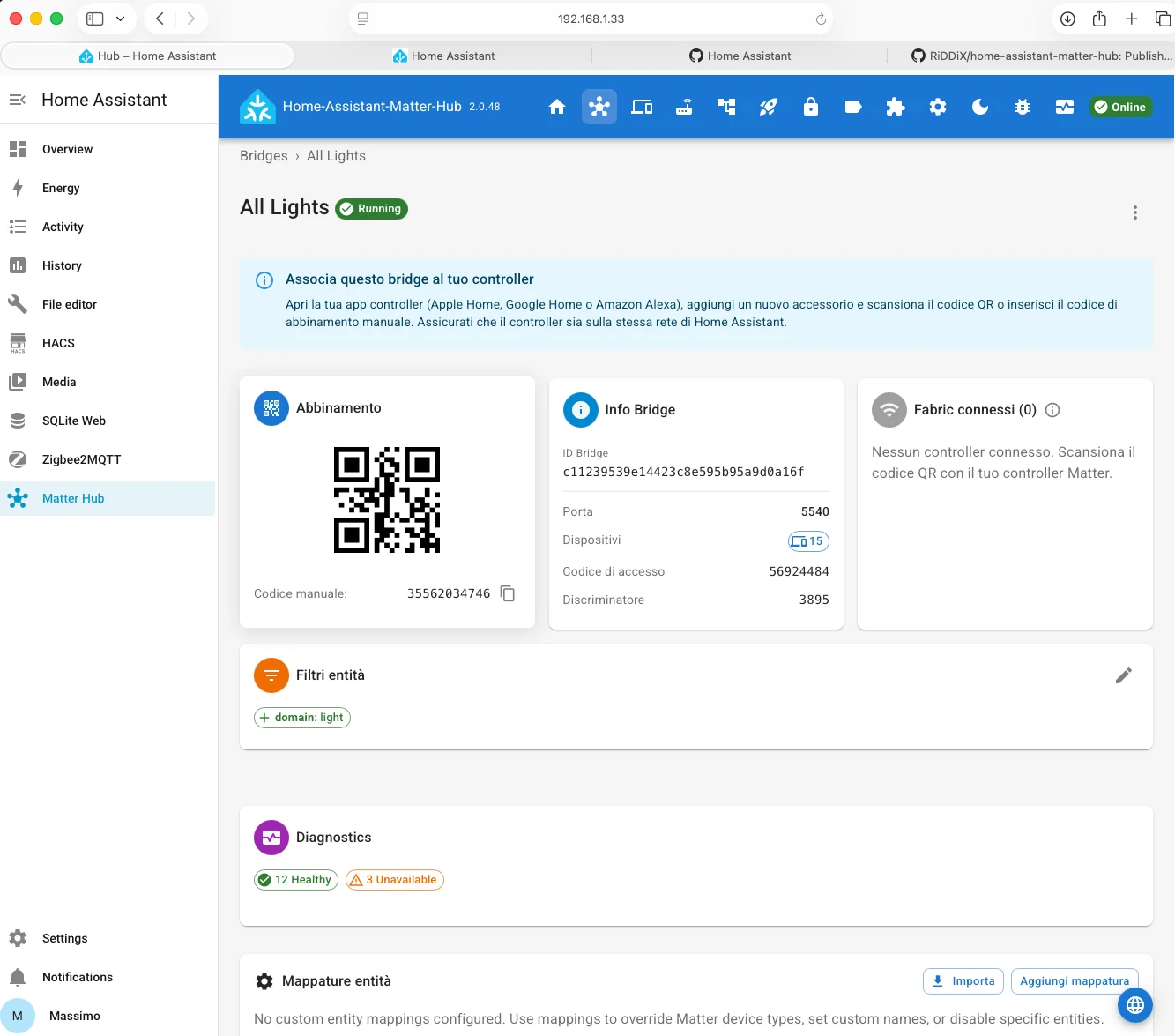Open the language globe floating button

(1135, 1004)
